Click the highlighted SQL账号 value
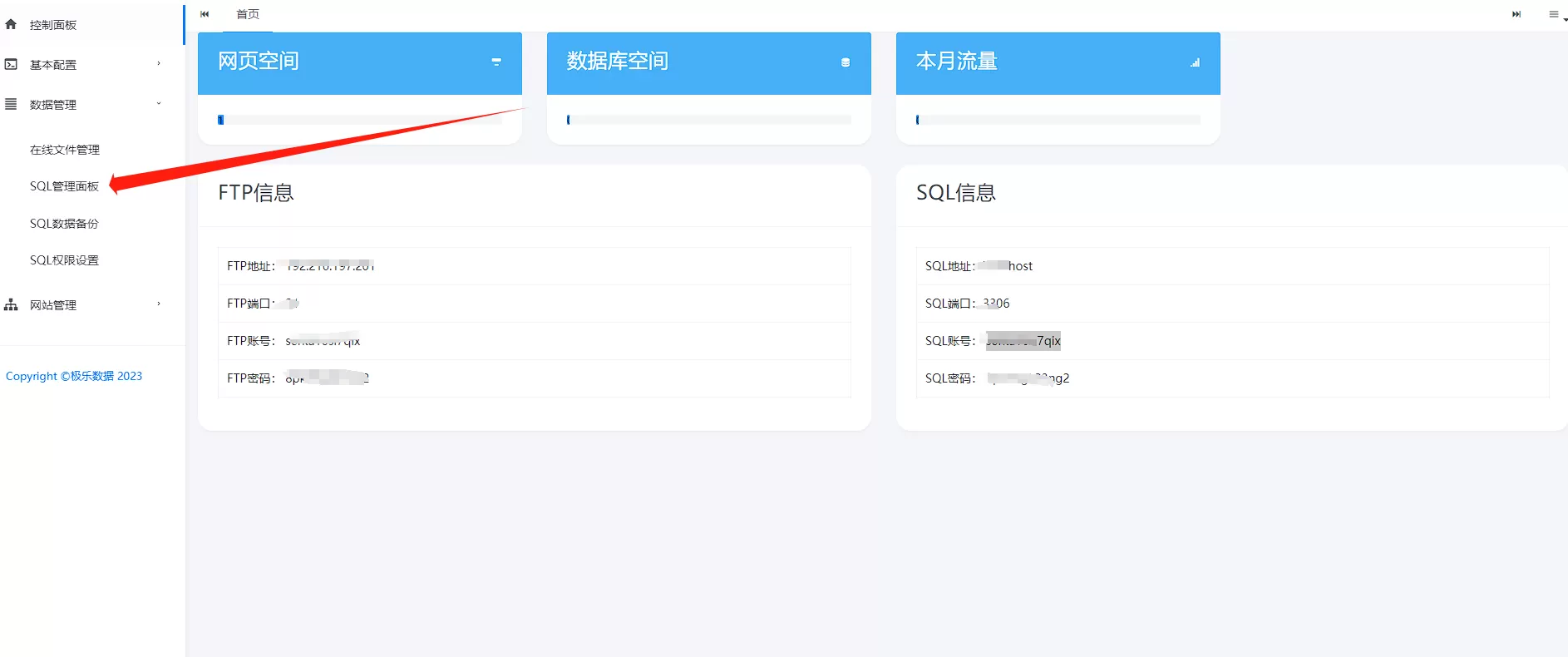 coord(1023,341)
